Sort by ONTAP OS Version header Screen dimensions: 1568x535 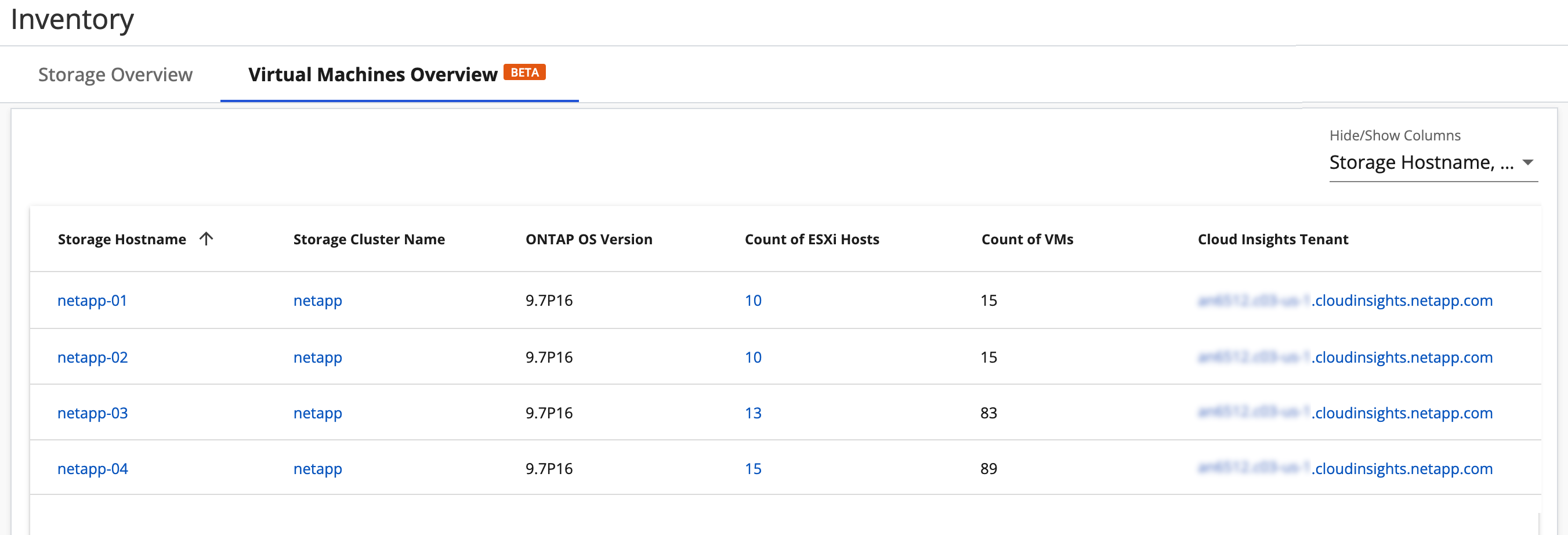pyautogui.click(x=589, y=239)
